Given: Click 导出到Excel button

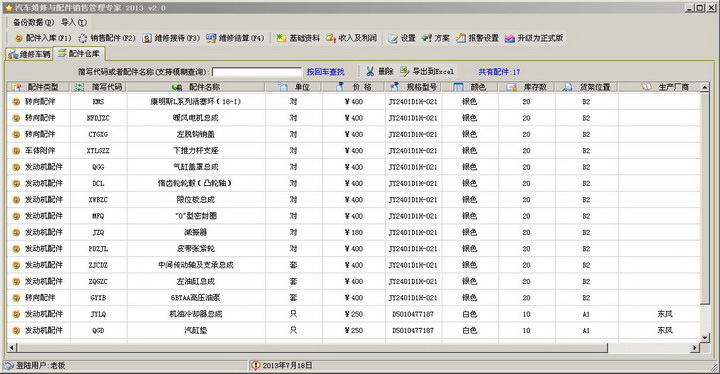Looking at the screenshot, I should tap(427, 72).
